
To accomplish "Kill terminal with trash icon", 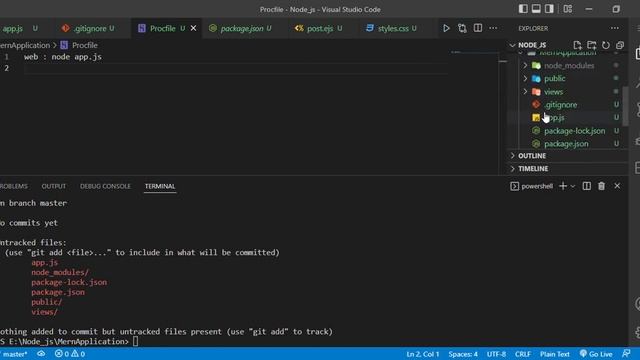I will click(601, 186).
